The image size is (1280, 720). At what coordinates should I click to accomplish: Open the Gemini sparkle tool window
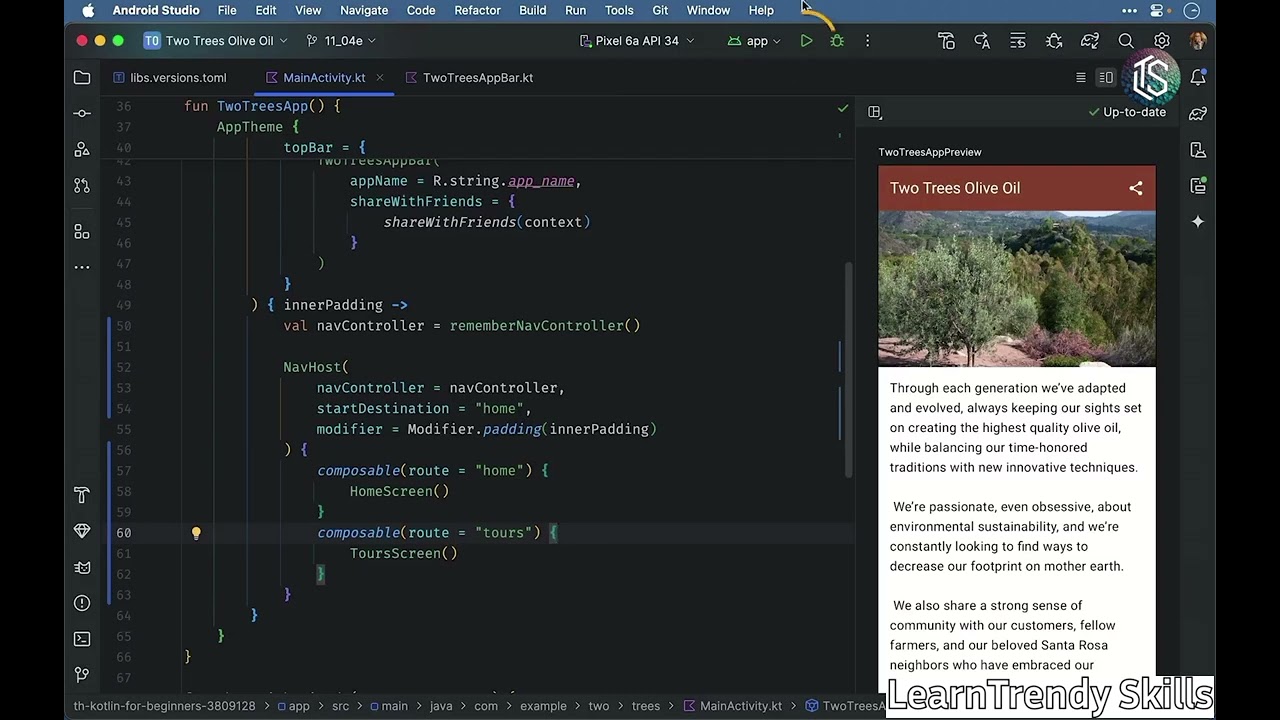(x=1198, y=221)
